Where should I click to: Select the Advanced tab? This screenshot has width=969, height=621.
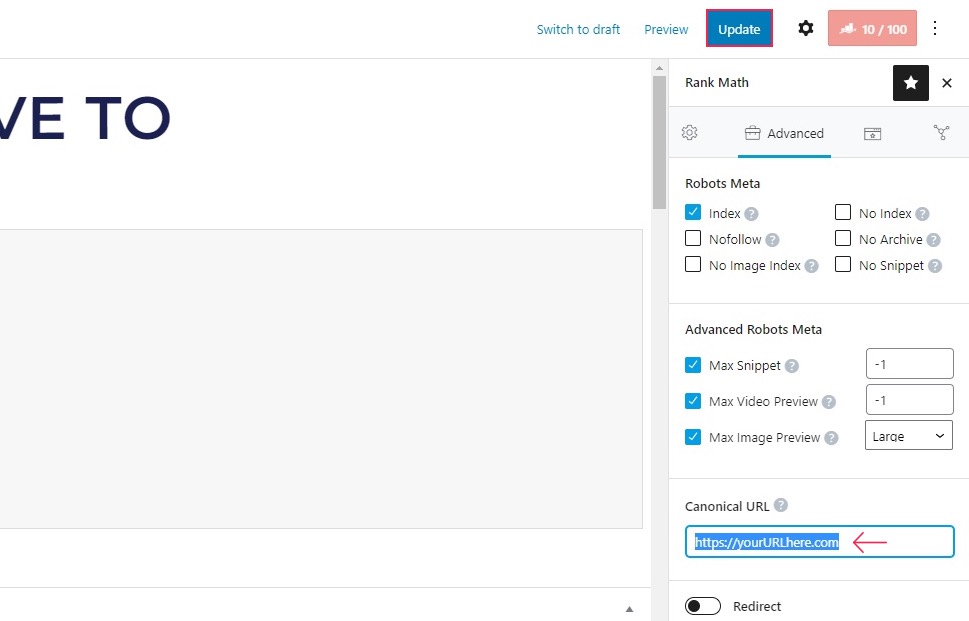click(784, 133)
